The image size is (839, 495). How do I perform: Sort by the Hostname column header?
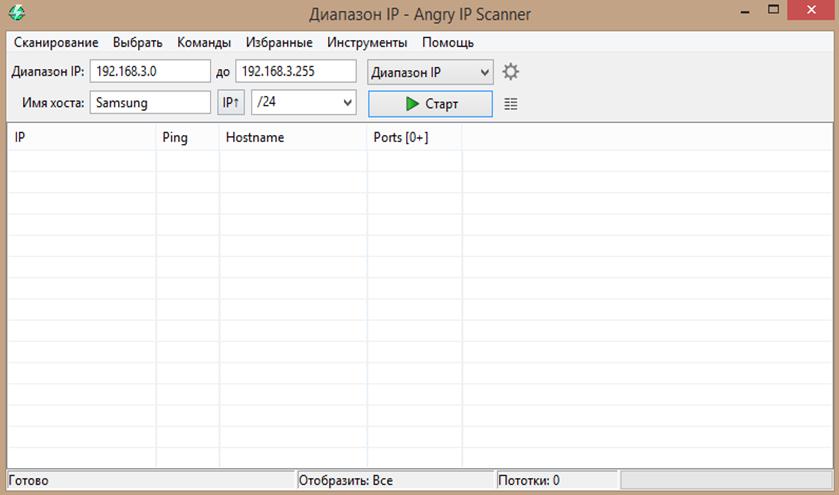(x=293, y=138)
